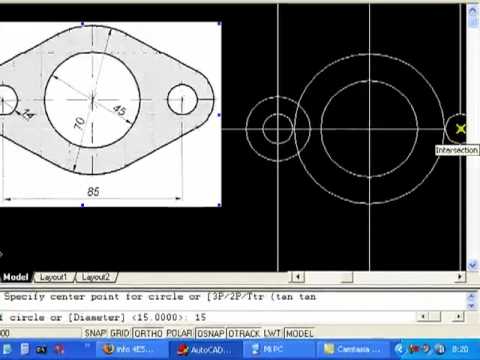Click the drawing area horizontal scroll left arrow
The image size is (480, 360).
coord(297,277)
